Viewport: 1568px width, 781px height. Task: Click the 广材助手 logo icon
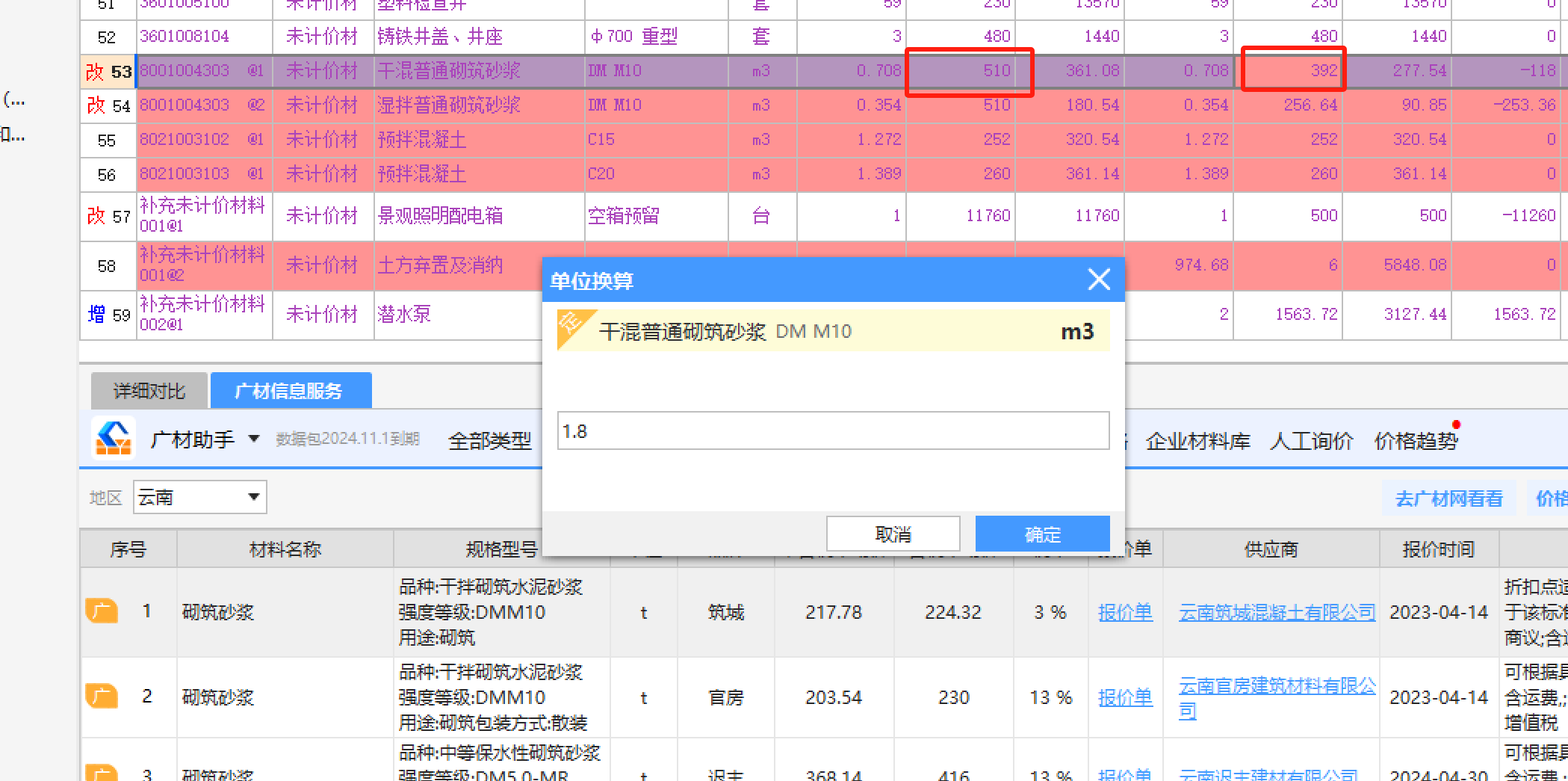114,437
